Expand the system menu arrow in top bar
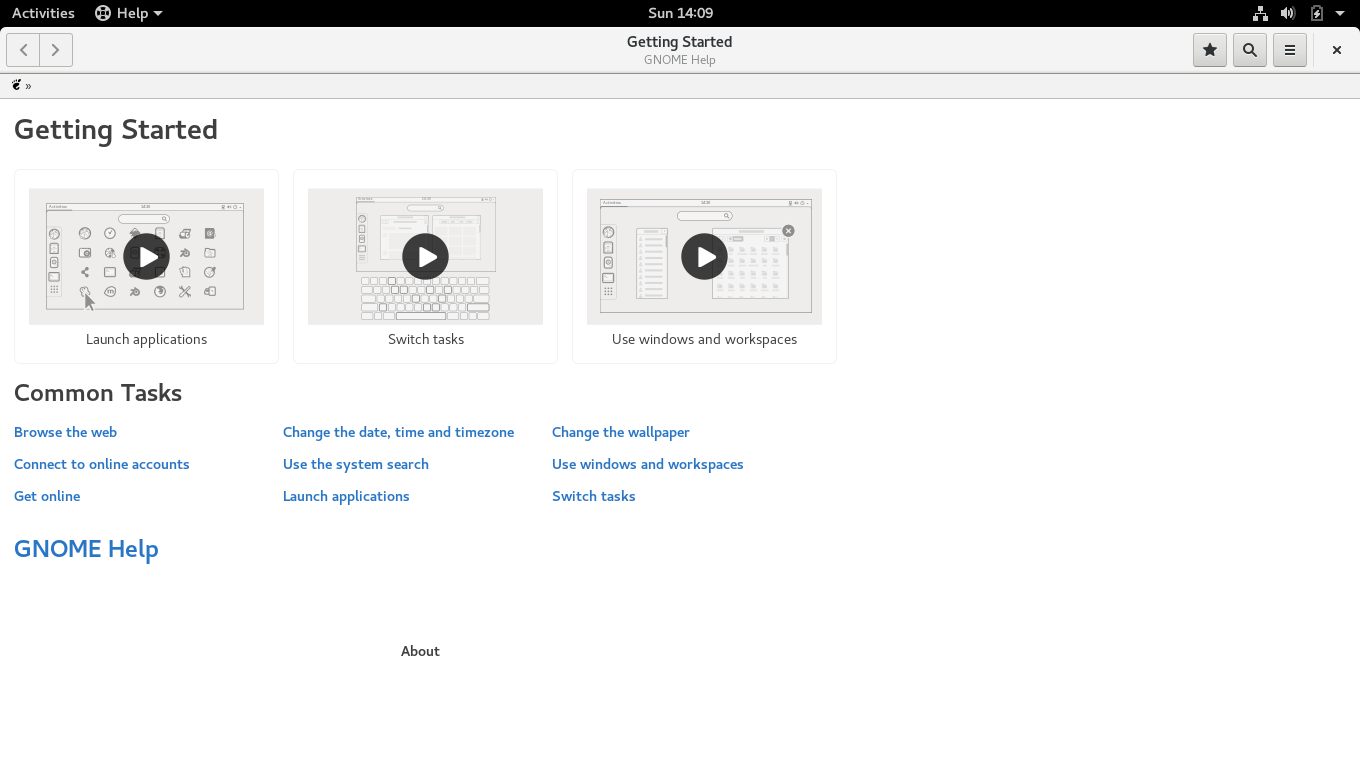 pyautogui.click(x=1340, y=13)
